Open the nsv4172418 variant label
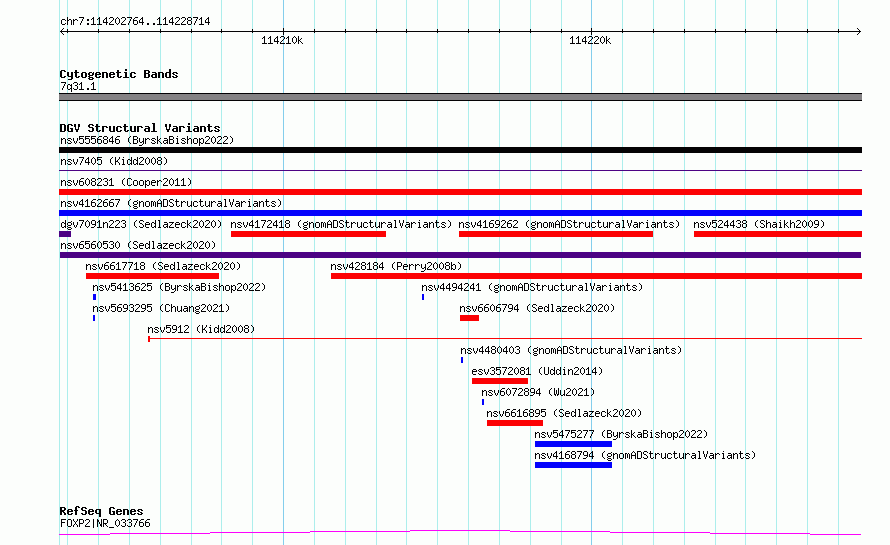The image size is (890, 545). click(341, 224)
